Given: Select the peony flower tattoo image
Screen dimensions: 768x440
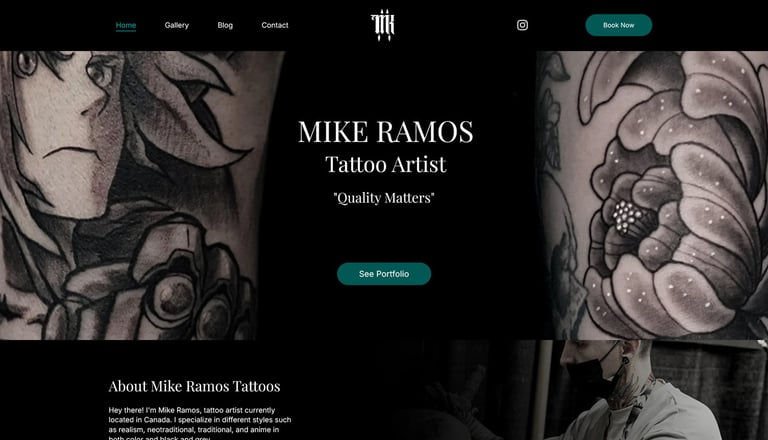Looking at the screenshot, I should (x=651, y=195).
